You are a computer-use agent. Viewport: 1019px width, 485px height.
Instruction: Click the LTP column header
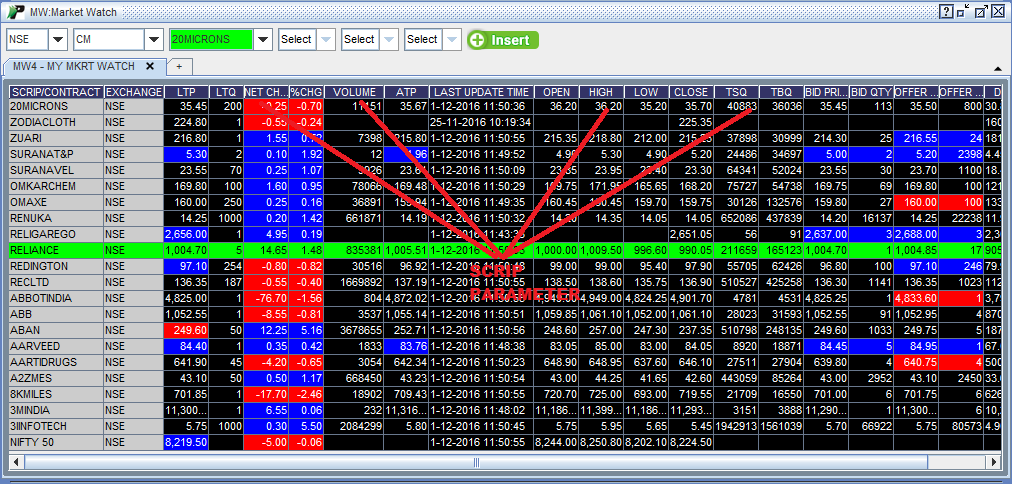[x=186, y=92]
